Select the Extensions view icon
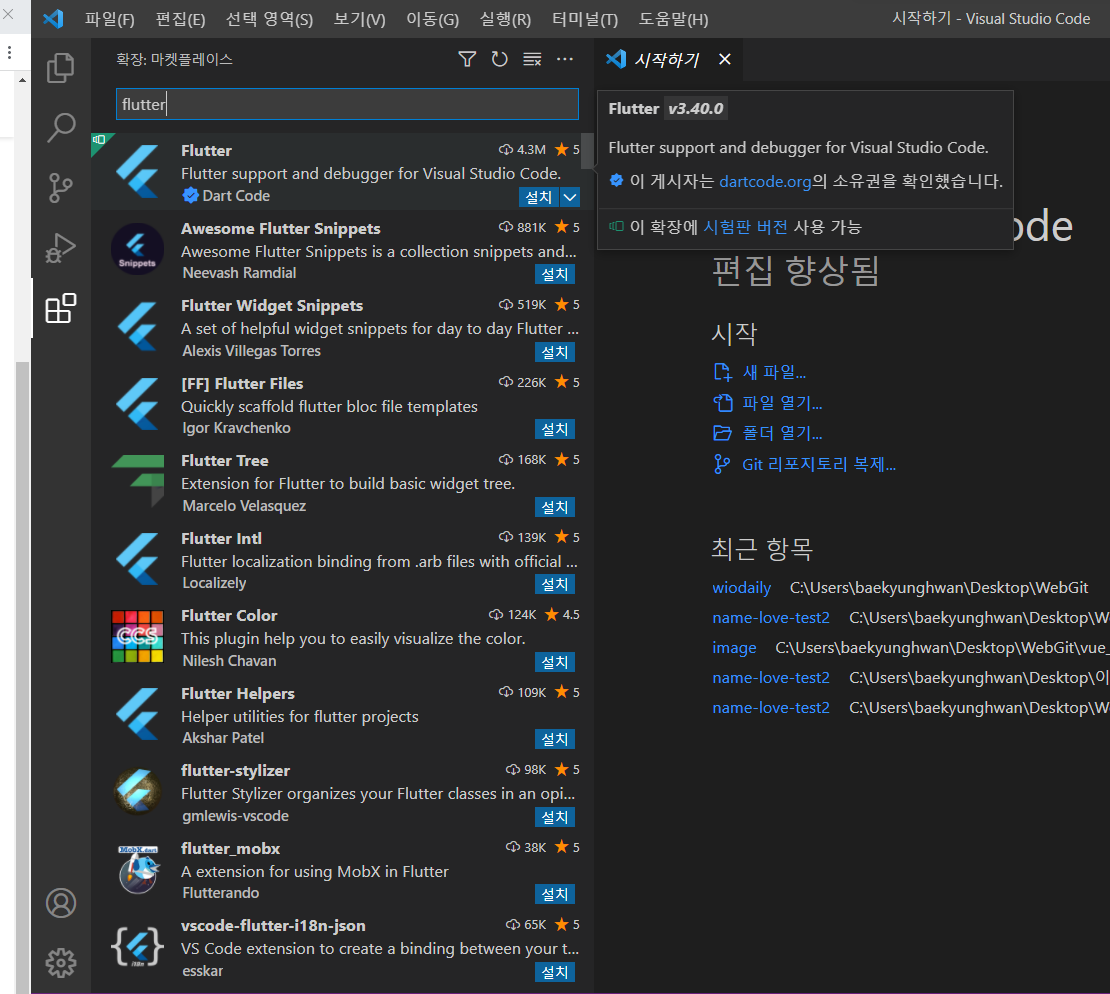The height and width of the screenshot is (994, 1110). coord(61,308)
